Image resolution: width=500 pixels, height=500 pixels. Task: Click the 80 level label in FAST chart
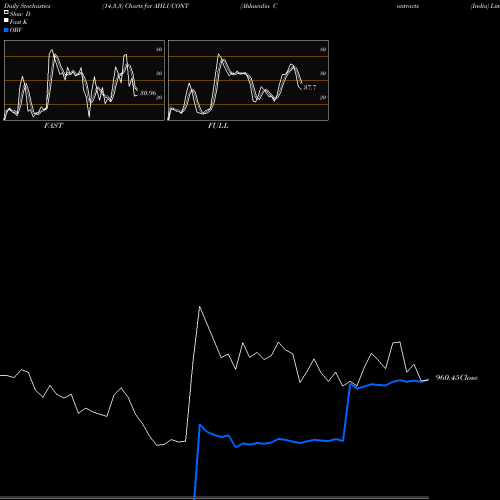click(x=159, y=49)
